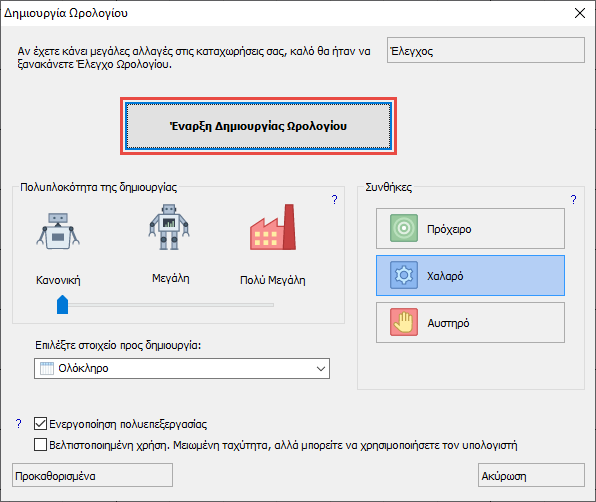The width and height of the screenshot is (596, 502).
Task: Click the blue gear icon for Χαλαρό
Action: coord(404,275)
